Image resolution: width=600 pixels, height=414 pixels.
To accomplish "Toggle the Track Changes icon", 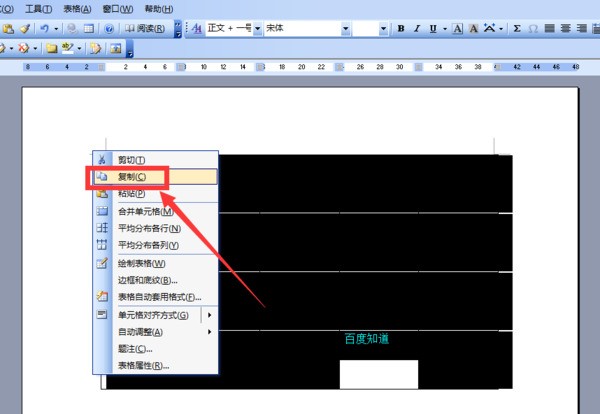I will pyautogui.click(x=95, y=49).
